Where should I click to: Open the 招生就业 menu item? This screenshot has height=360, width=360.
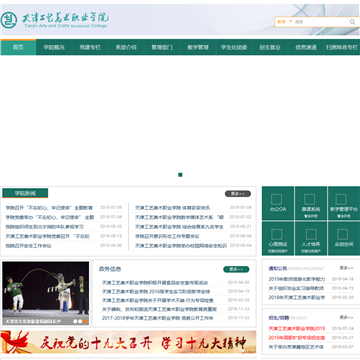pos(270,47)
